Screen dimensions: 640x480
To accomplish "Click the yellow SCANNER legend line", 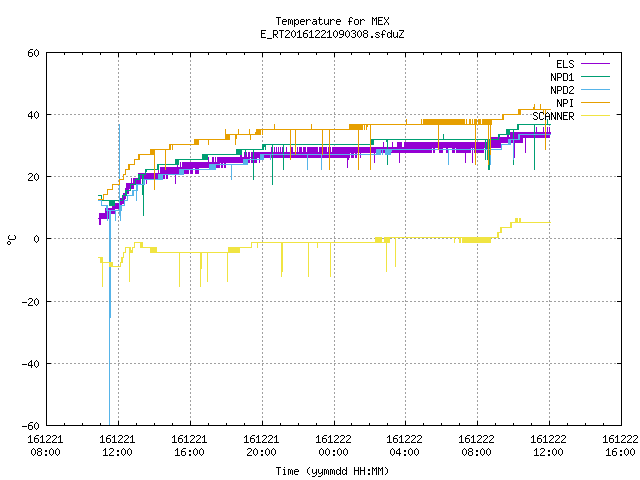I will pyautogui.click(x=595, y=116).
